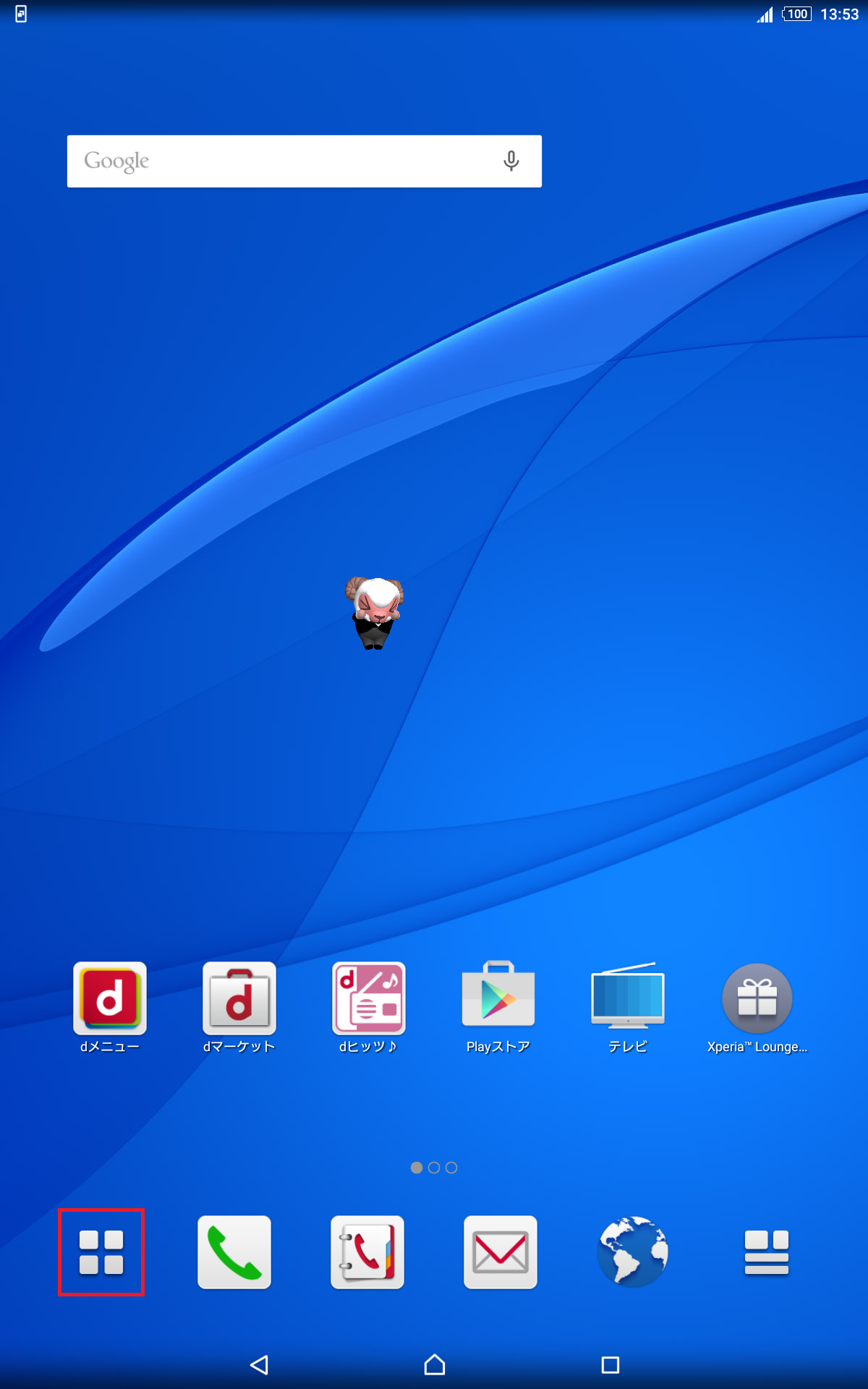This screenshot has width=868, height=1389.
Task: Open the dock widget list icon
Action: 767,1252
